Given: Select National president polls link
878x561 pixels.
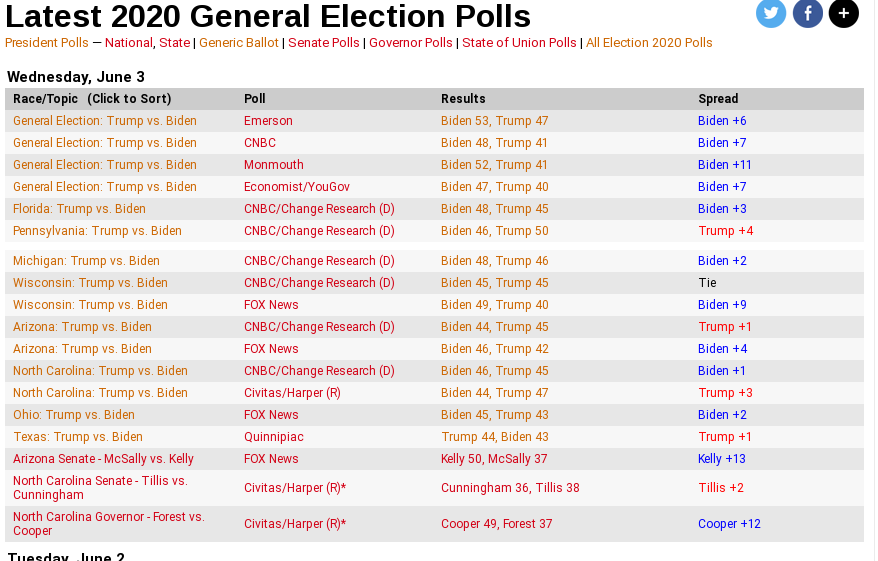Looking at the screenshot, I should (129, 43).
